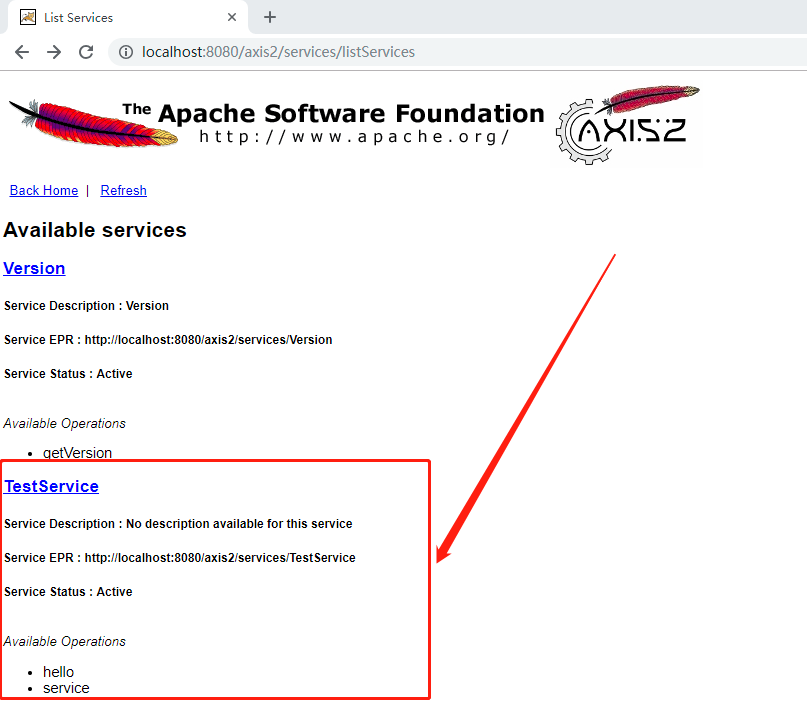Reload the page using the refresh icon

click(86, 52)
